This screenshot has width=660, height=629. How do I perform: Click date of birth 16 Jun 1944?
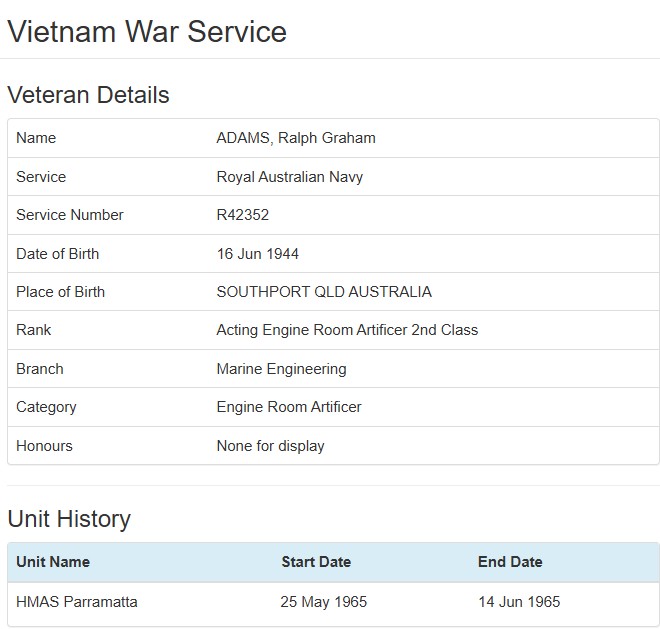(257, 254)
